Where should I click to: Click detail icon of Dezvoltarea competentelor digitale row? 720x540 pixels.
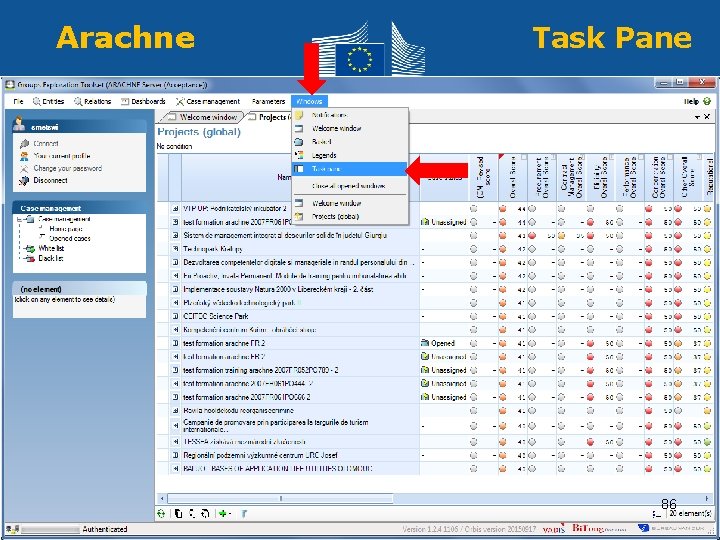pos(175,263)
